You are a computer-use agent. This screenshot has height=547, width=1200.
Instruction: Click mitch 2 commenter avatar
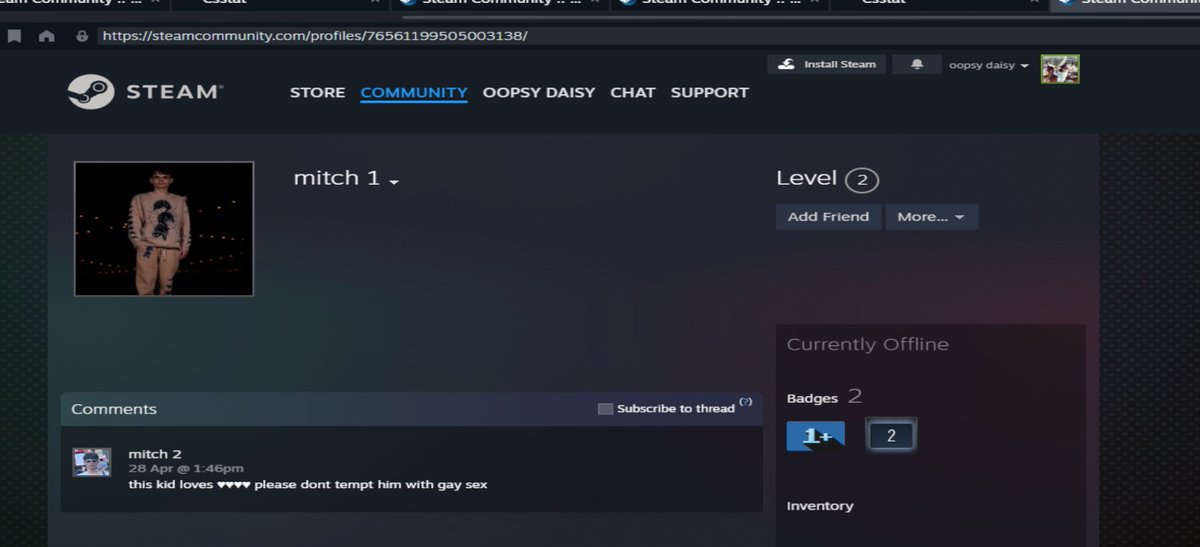[91, 462]
